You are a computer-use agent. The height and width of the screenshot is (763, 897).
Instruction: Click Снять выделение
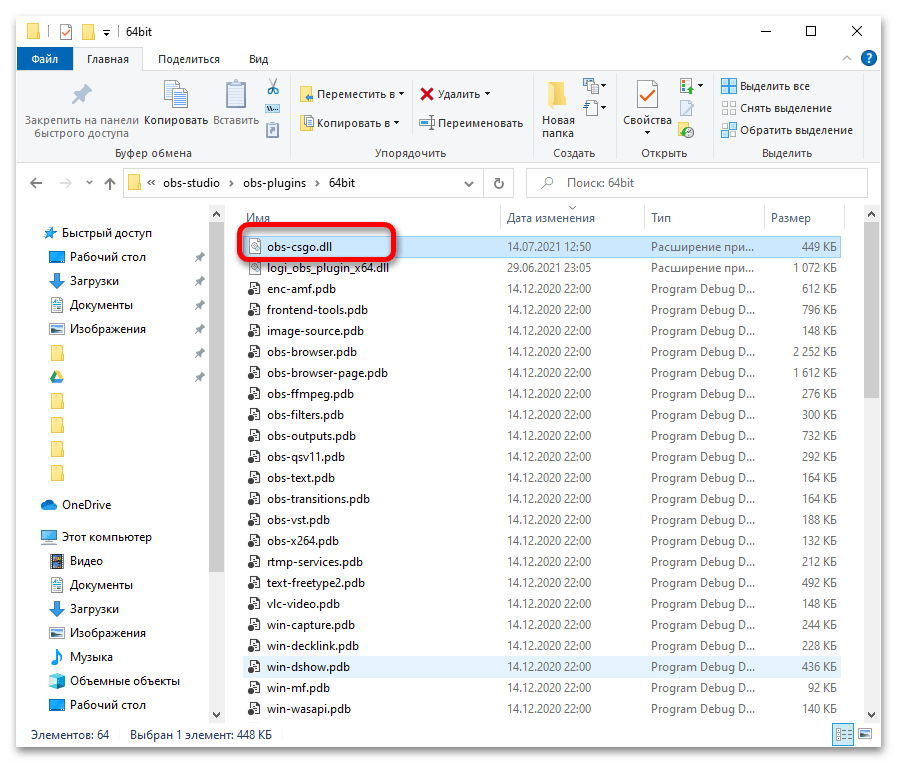[776, 108]
